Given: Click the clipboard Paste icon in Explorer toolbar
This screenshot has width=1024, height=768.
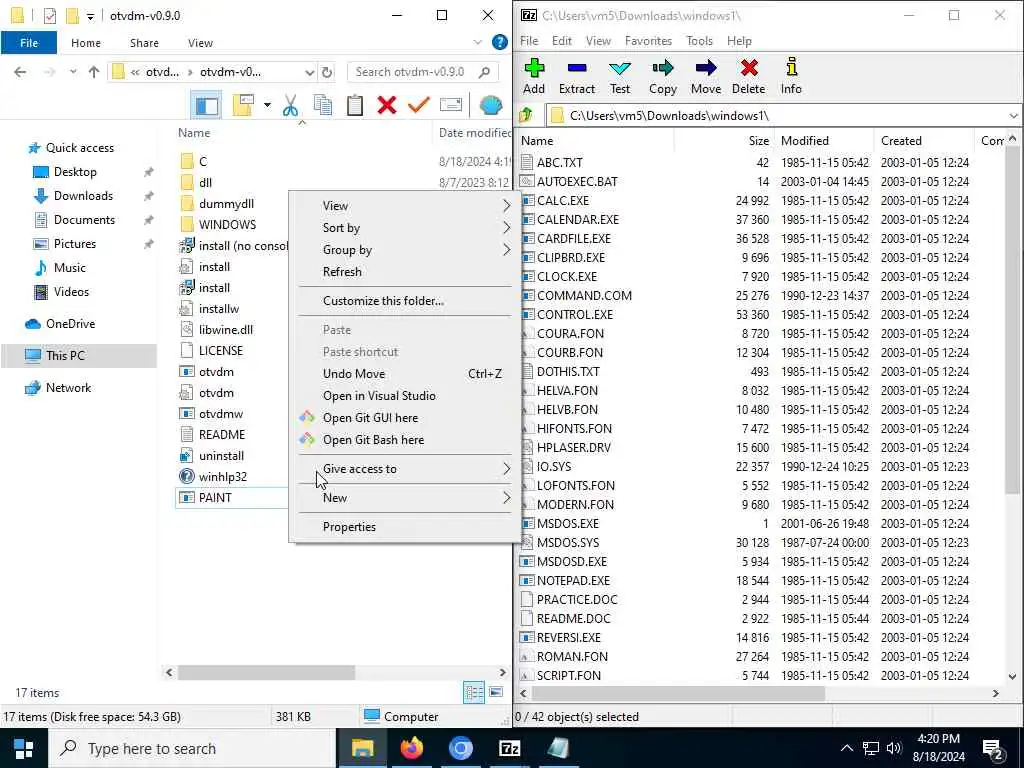Looking at the screenshot, I should coord(355,105).
